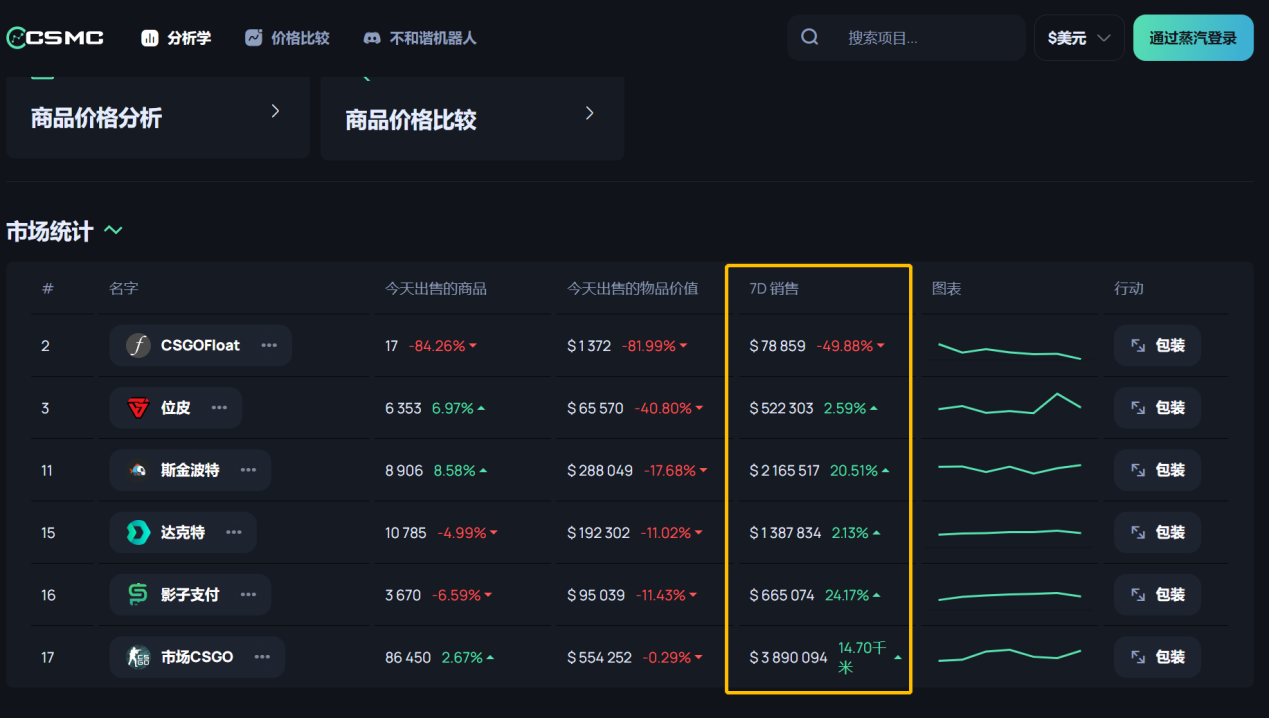1269x718 pixels.
Task: Click the CSMC logo
Action: pyautogui.click(x=55, y=38)
